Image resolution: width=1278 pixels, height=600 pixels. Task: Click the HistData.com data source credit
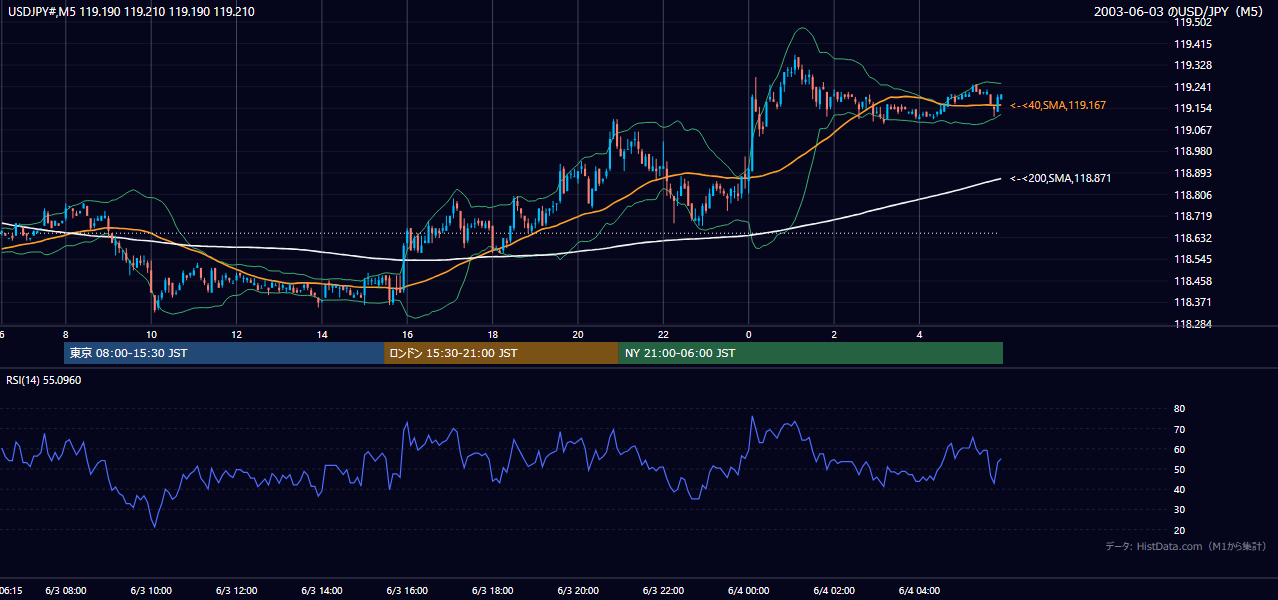coord(1186,546)
